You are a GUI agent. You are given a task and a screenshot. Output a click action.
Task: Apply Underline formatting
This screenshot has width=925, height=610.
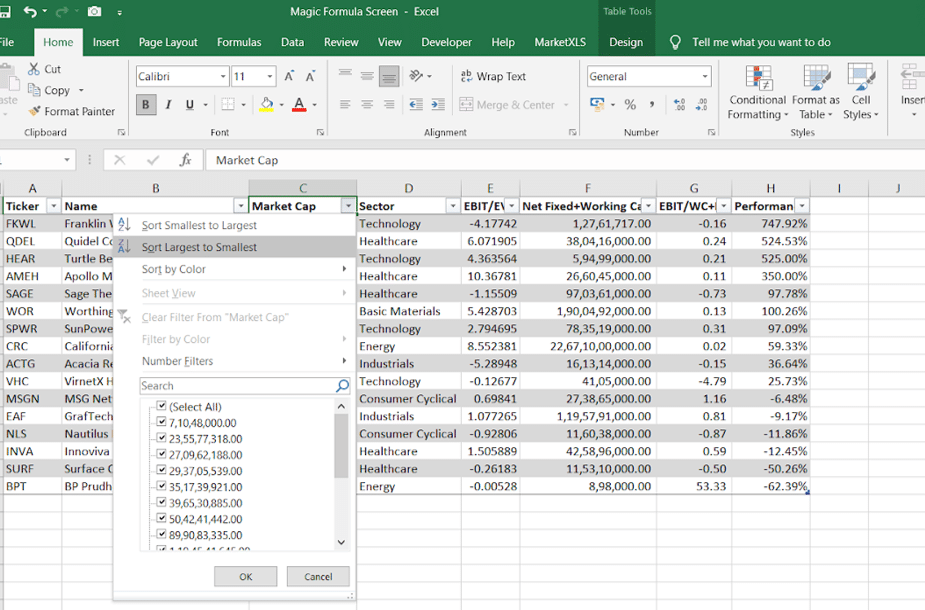click(189, 104)
